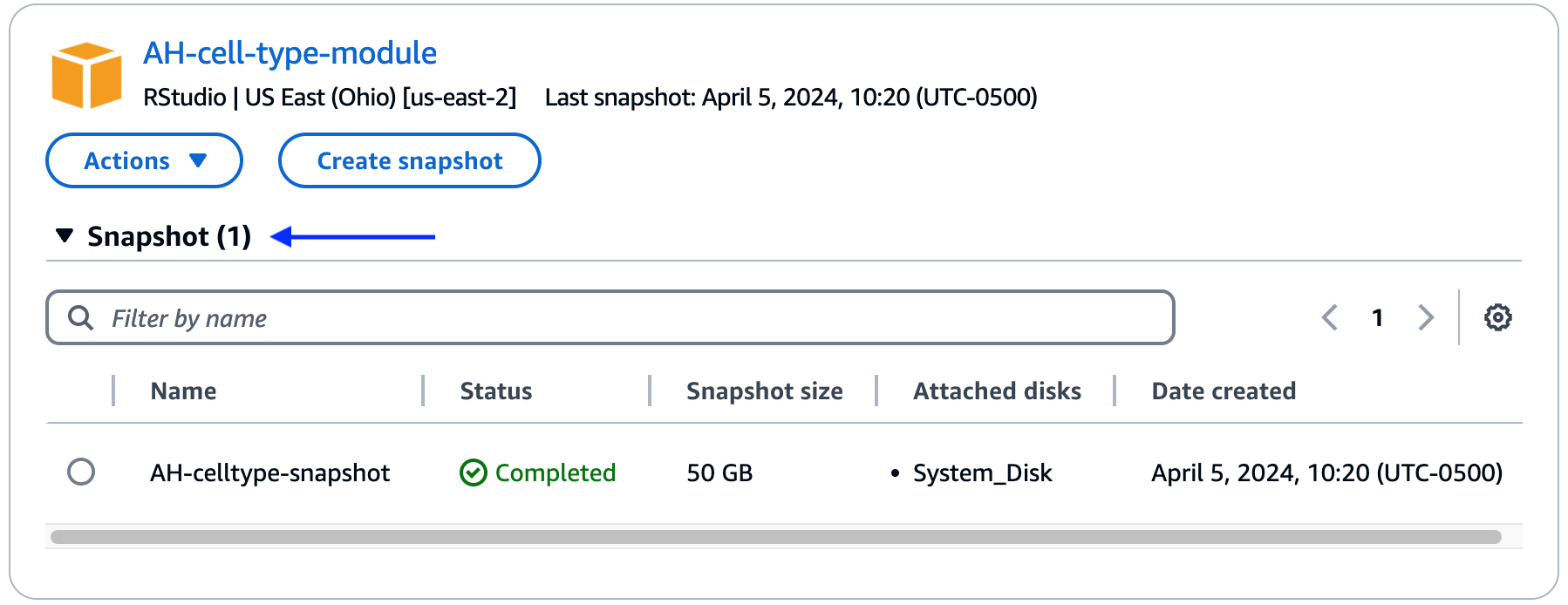Open the AH-cell-type-module link
This screenshot has height=605, width=1568.
(290, 53)
